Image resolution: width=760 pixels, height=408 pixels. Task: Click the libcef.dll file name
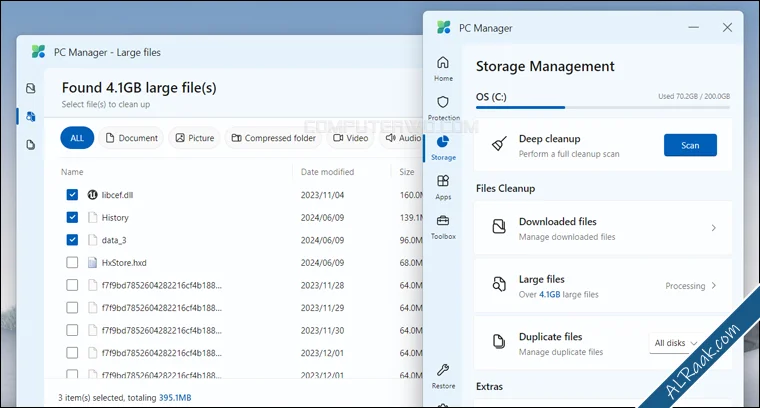(x=117, y=195)
